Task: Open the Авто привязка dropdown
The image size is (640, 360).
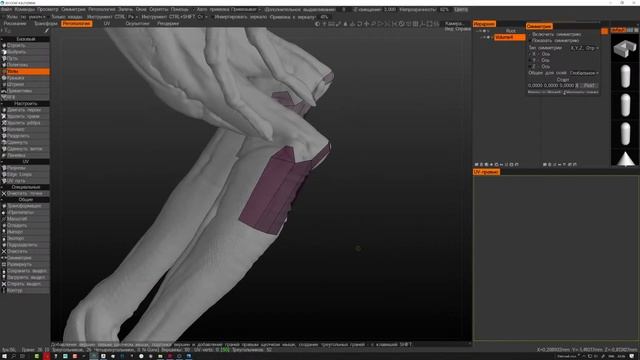Action: [x=246, y=9]
